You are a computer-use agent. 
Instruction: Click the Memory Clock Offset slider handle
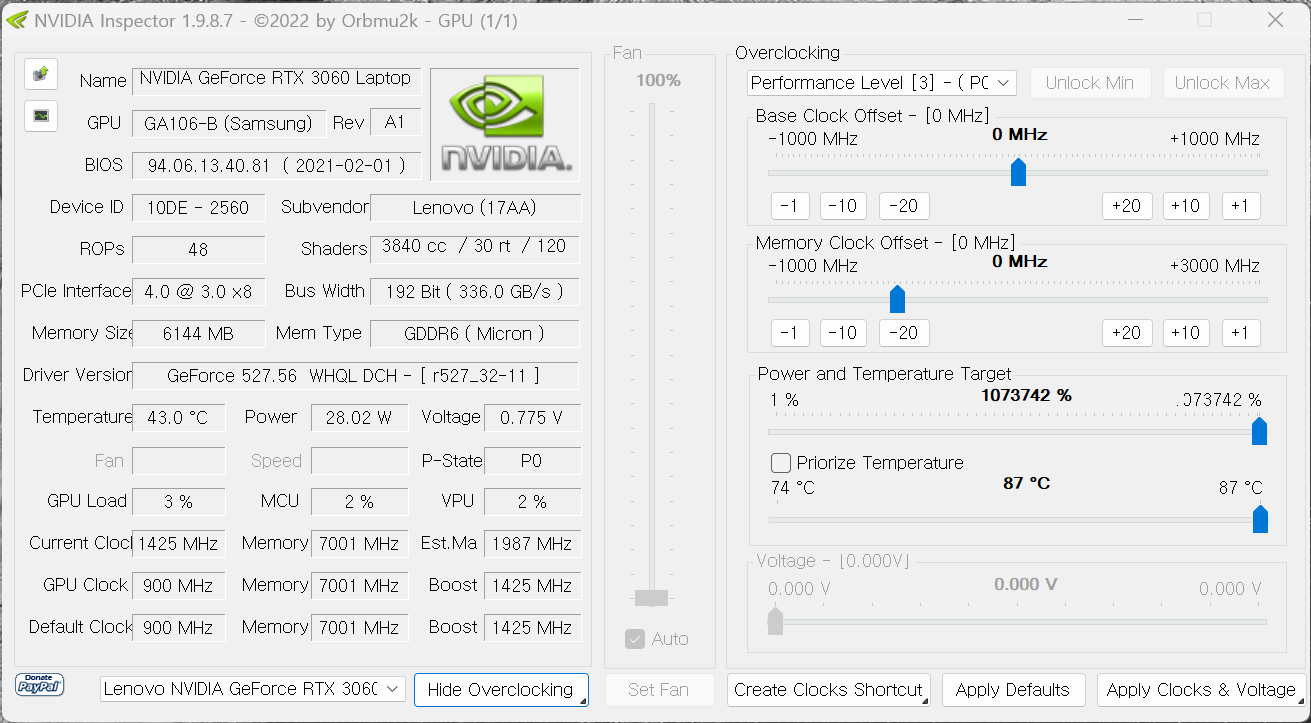[897, 299]
